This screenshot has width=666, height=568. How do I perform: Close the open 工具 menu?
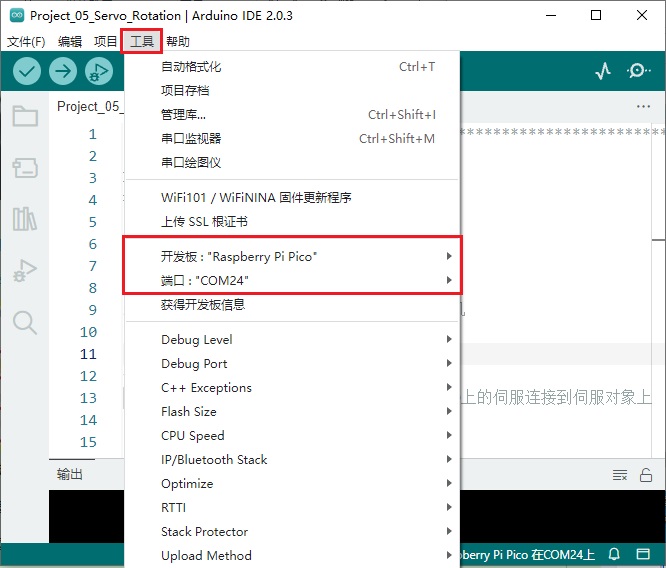coord(141,41)
